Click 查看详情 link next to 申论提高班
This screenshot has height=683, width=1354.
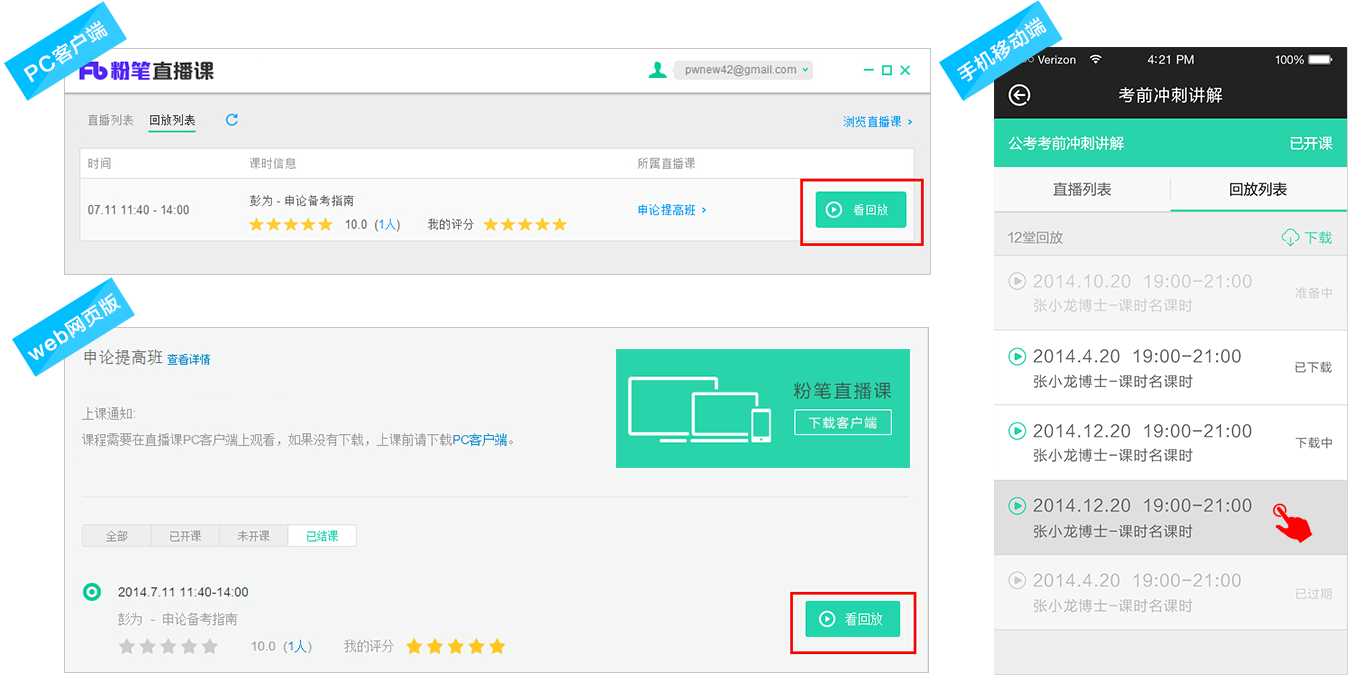(x=188, y=360)
